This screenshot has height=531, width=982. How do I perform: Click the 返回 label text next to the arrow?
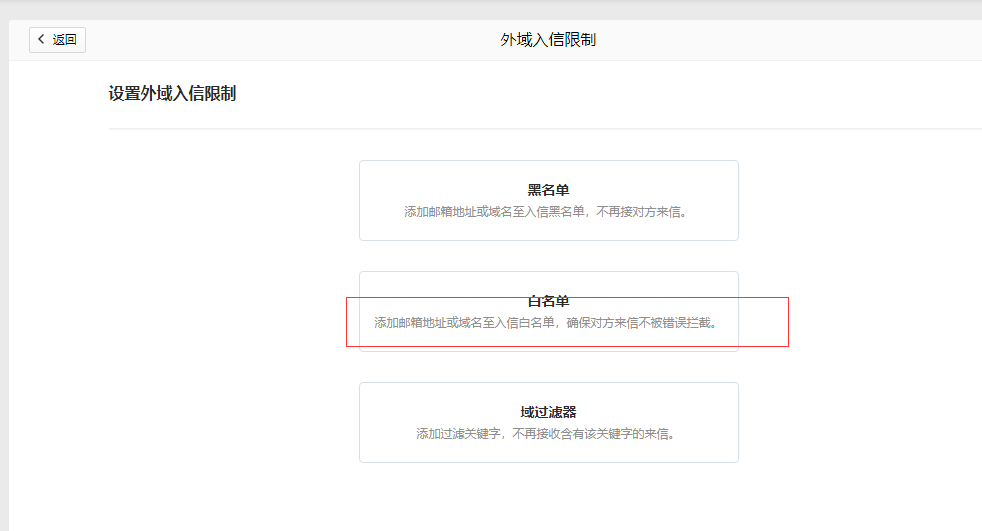pyautogui.click(x=65, y=40)
